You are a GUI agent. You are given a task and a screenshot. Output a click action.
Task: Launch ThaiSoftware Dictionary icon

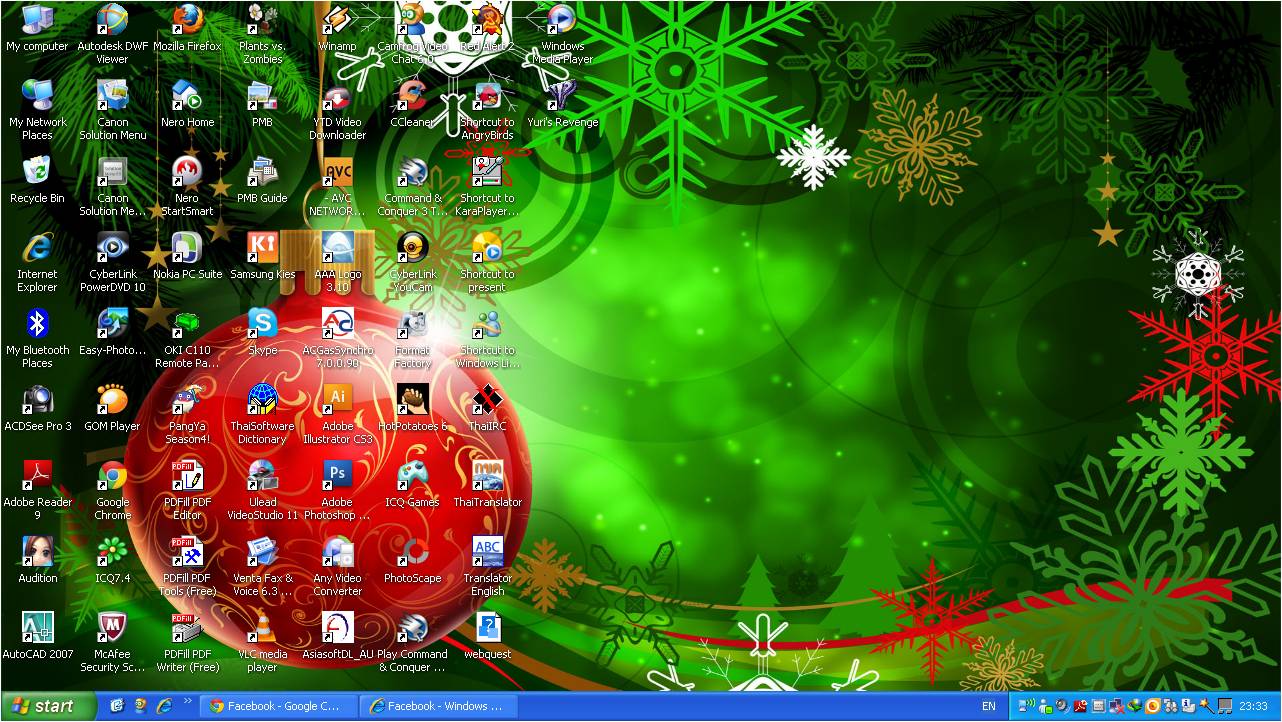coord(262,414)
